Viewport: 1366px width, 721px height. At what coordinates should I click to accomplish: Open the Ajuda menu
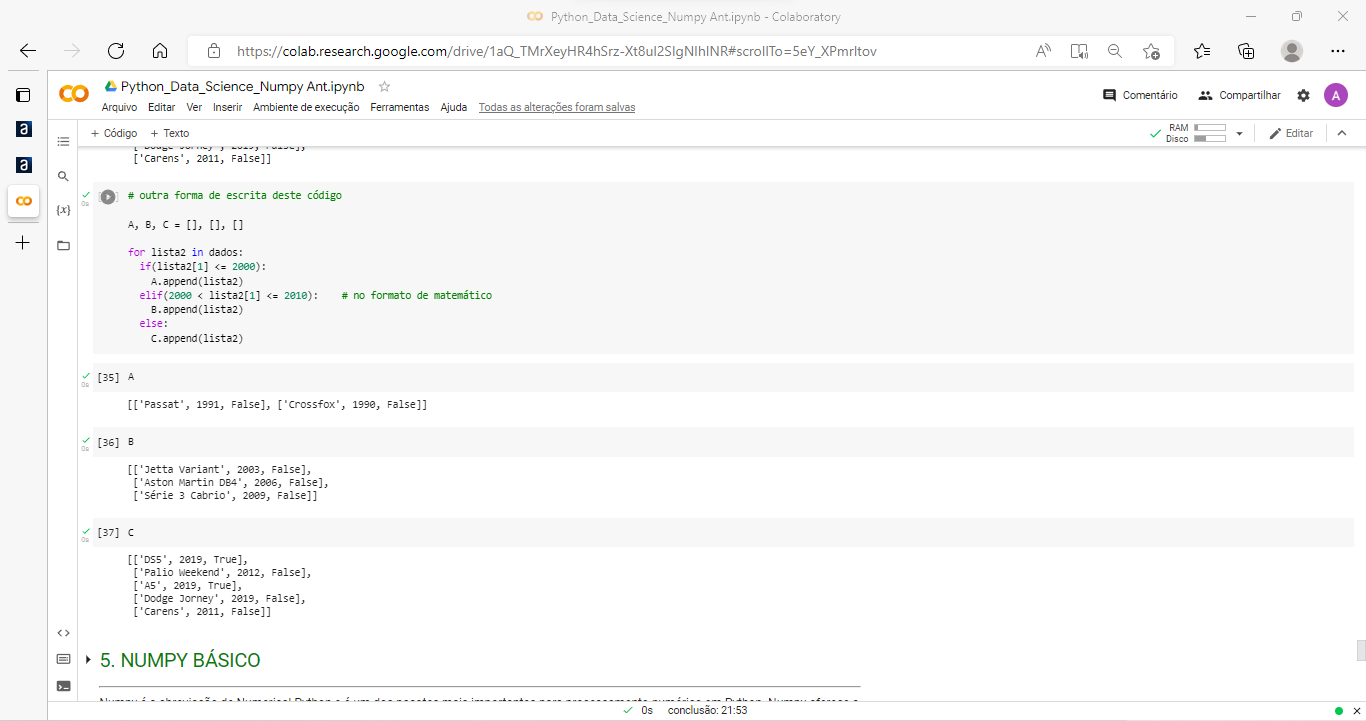coord(454,107)
